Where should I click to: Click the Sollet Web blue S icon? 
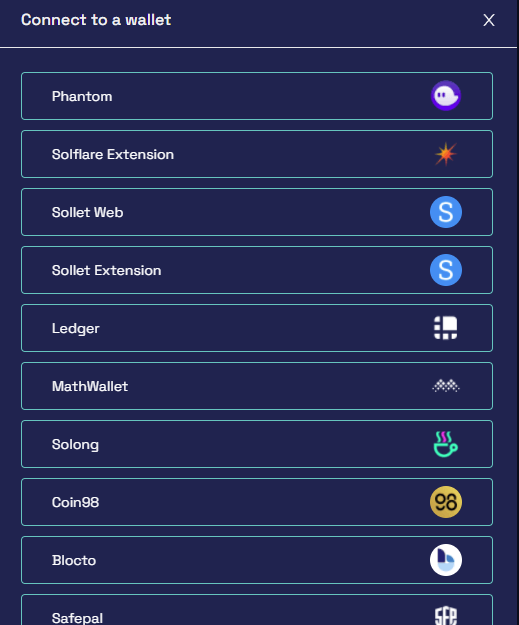pyautogui.click(x=446, y=212)
